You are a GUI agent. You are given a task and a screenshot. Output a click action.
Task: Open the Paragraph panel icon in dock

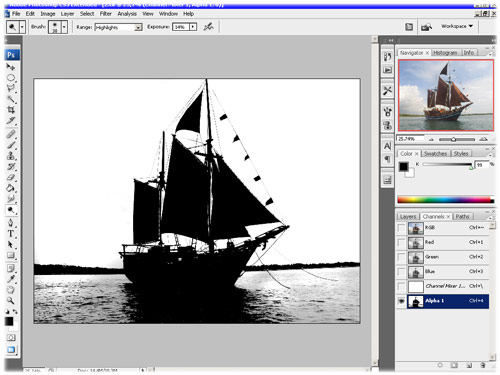(387, 159)
